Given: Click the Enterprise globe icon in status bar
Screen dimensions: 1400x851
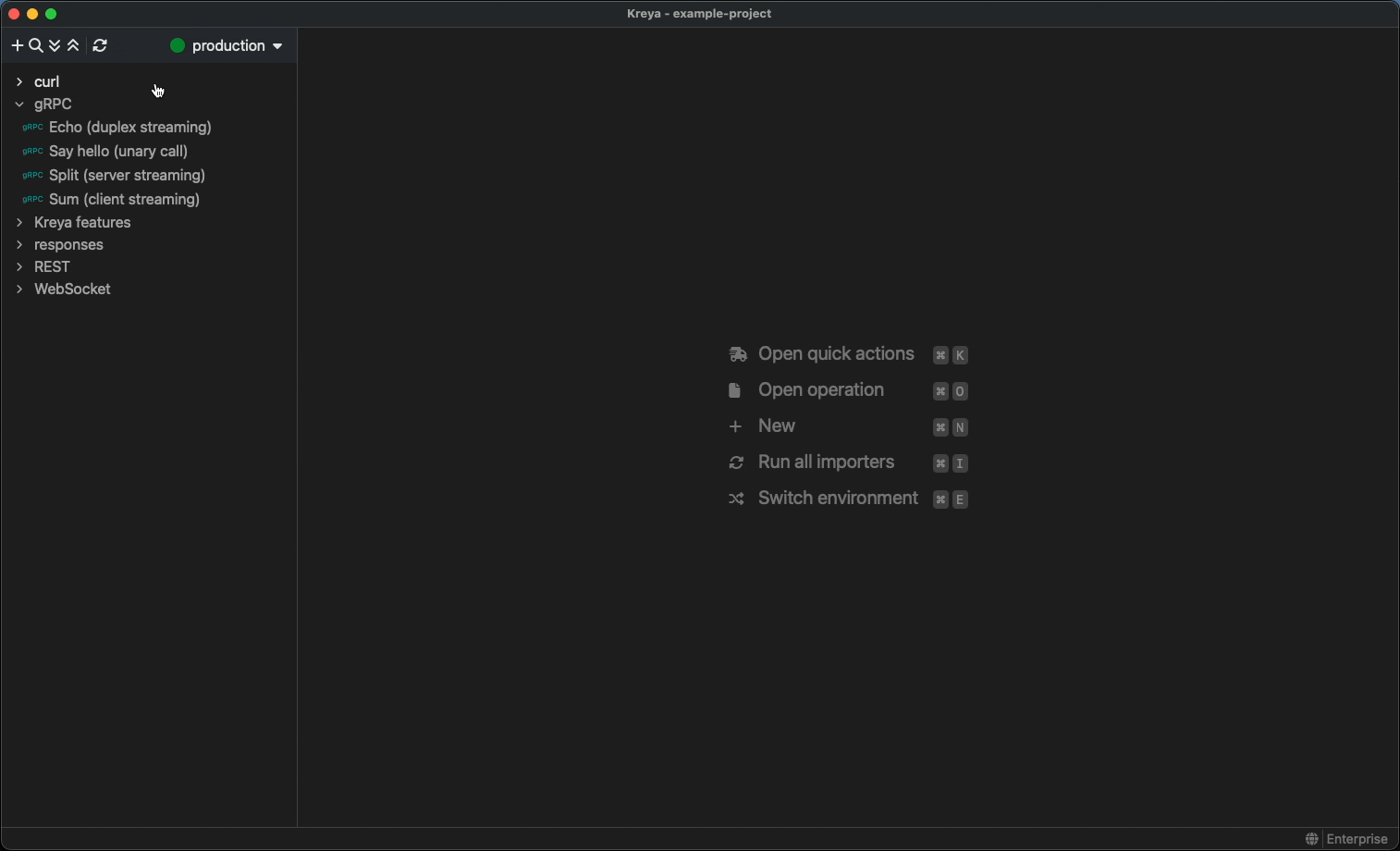Looking at the screenshot, I should [x=1311, y=839].
